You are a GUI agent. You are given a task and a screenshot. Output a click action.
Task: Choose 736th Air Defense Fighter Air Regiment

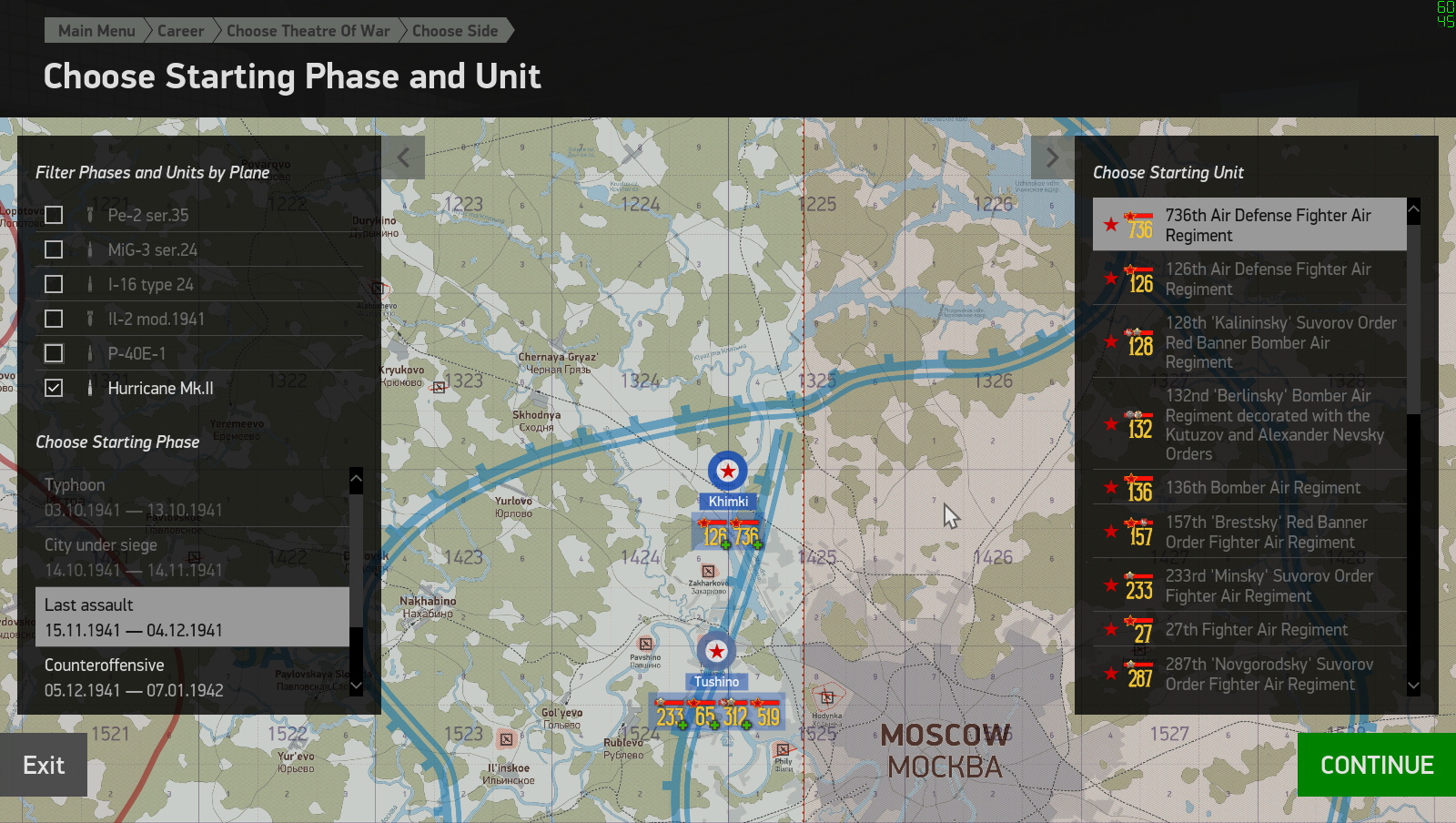pyautogui.click(x=1249, y=225)
